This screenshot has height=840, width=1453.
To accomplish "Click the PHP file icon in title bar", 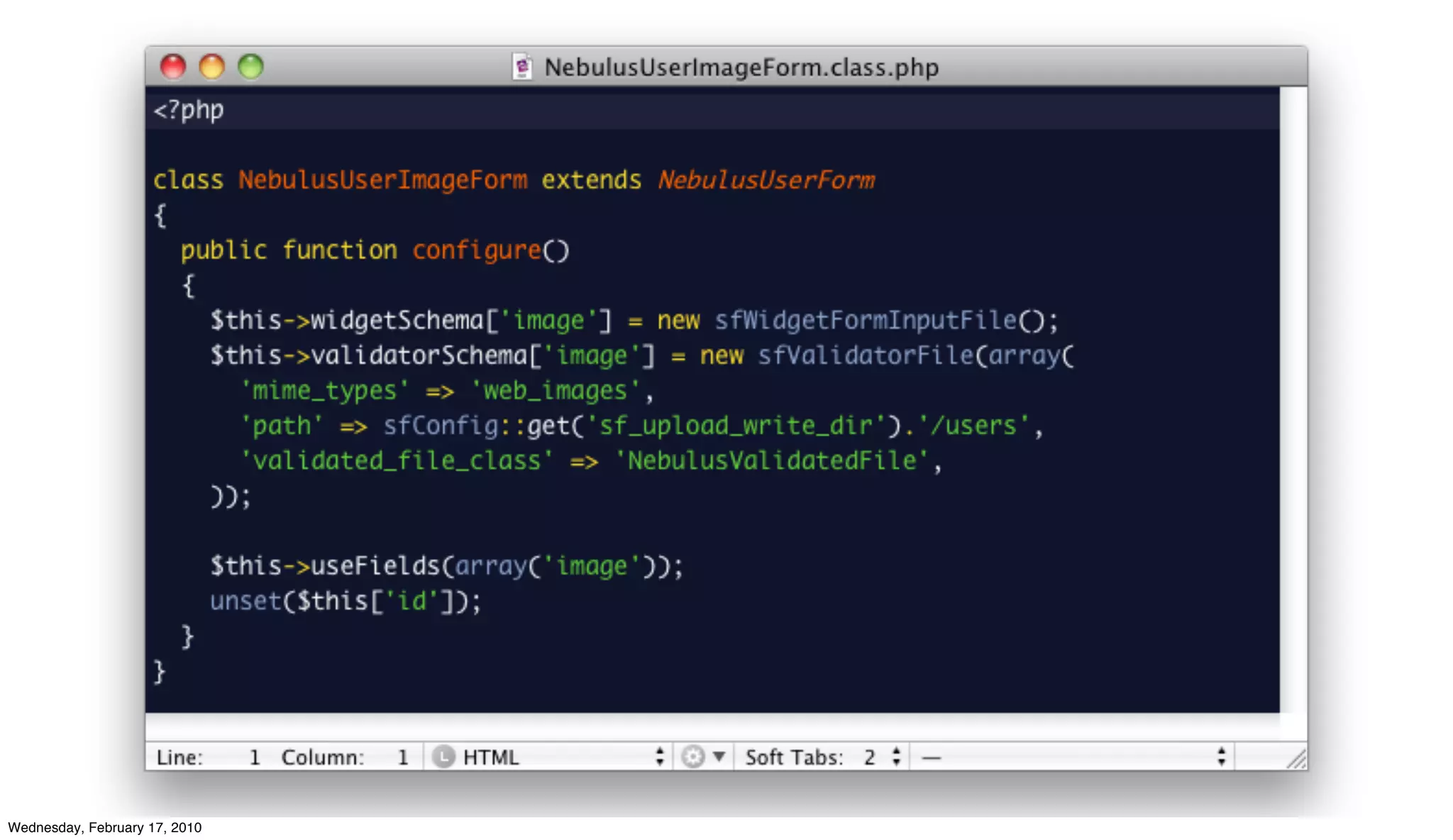I will pyautogui.click(x=522, y=67).
